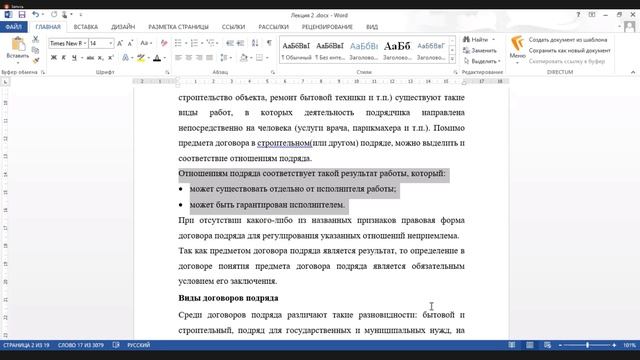Apply the Без интервала style
This screenshot has height=360, width=640.
(x=330, y=50)
